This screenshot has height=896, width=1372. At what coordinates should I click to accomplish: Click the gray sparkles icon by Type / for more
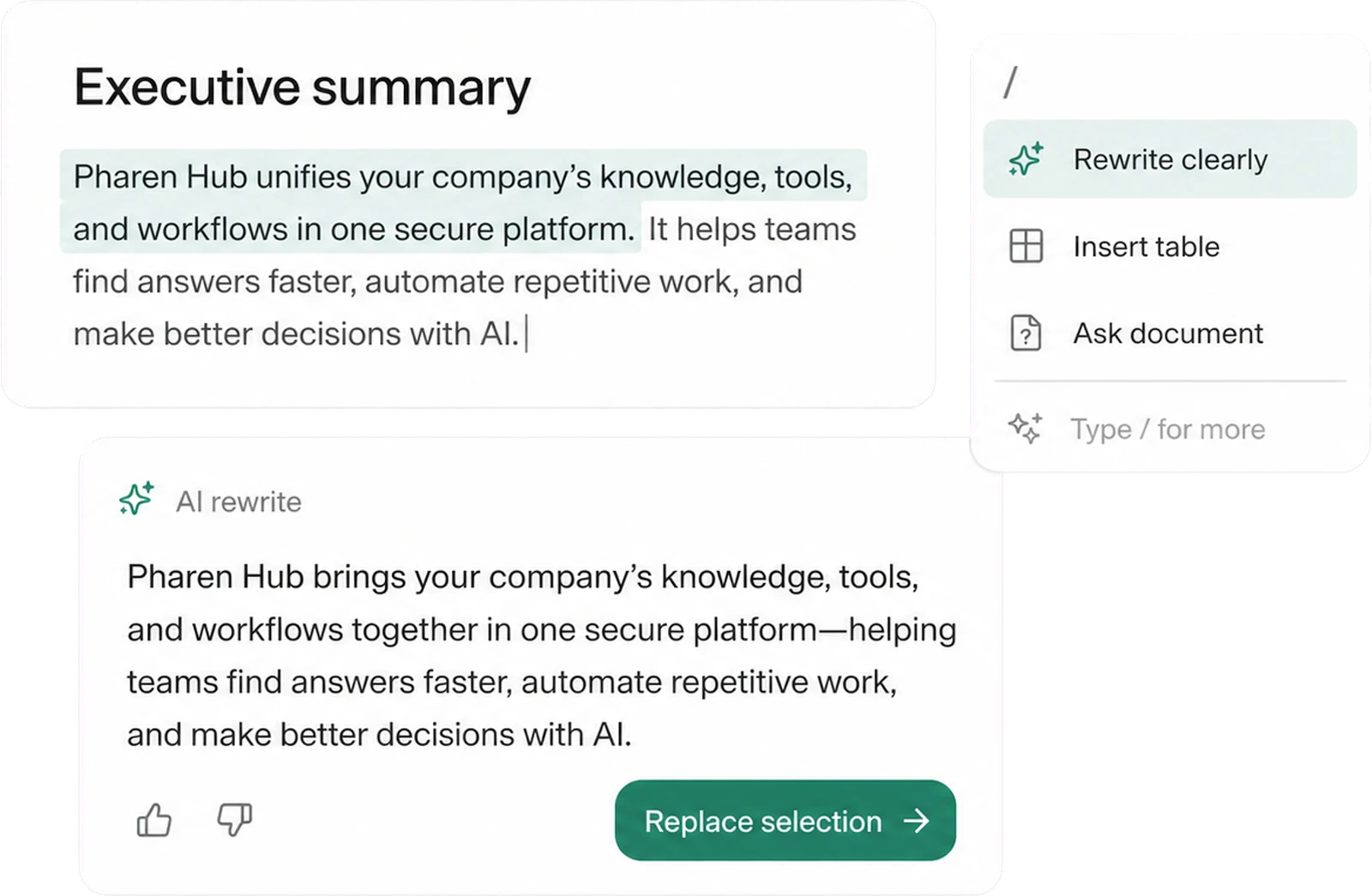click(x=1025, y=428)
